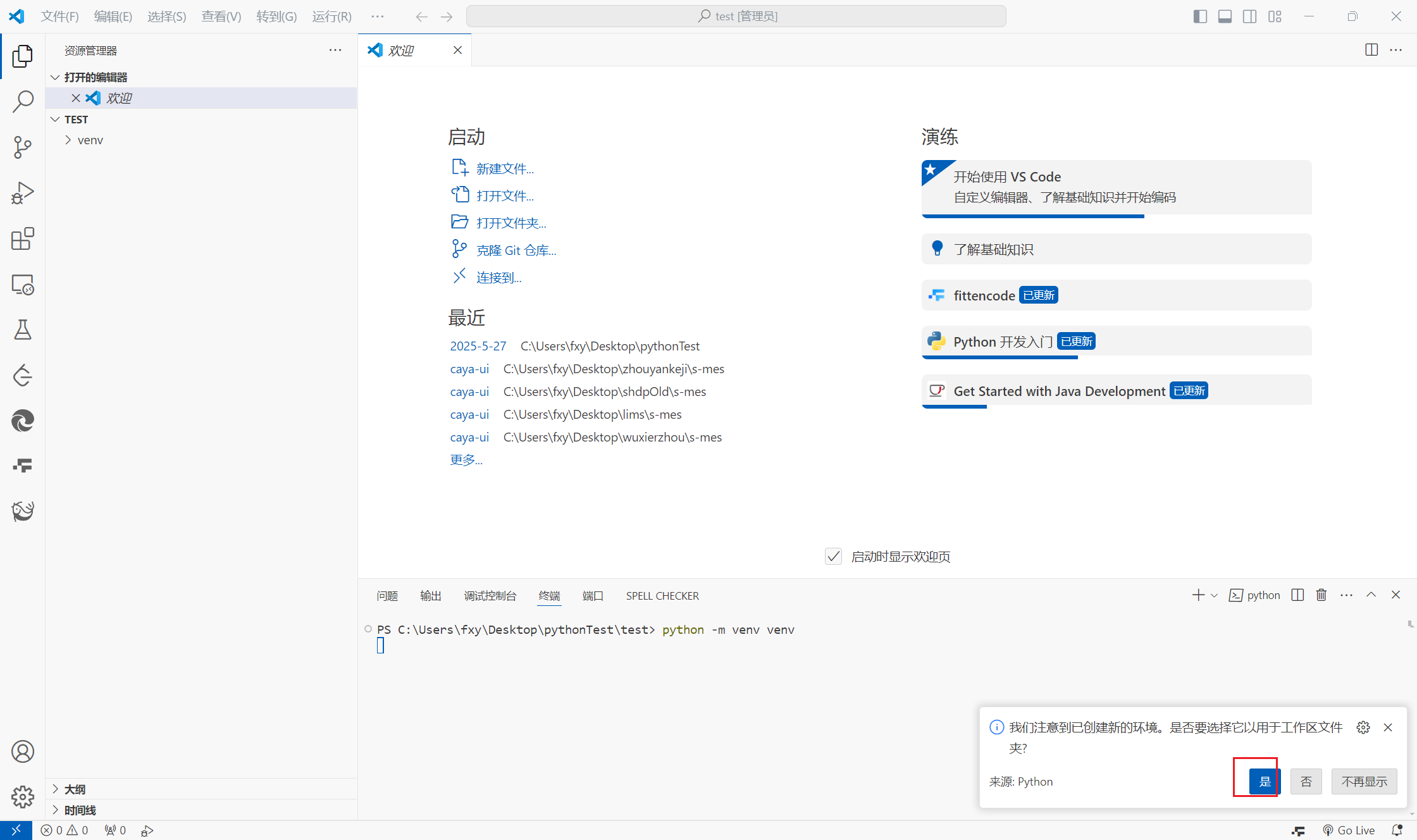Open the Search view in activity bar
Image resolution: width=1417 pixels, height=840 pixels.
click(23, 101)
